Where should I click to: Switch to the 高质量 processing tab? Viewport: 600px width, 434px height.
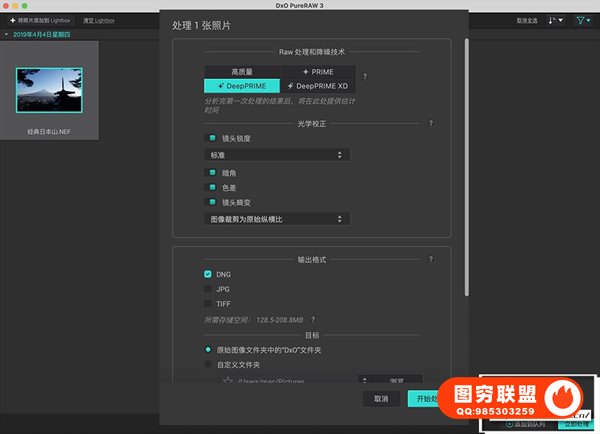(x=241, y=72)
